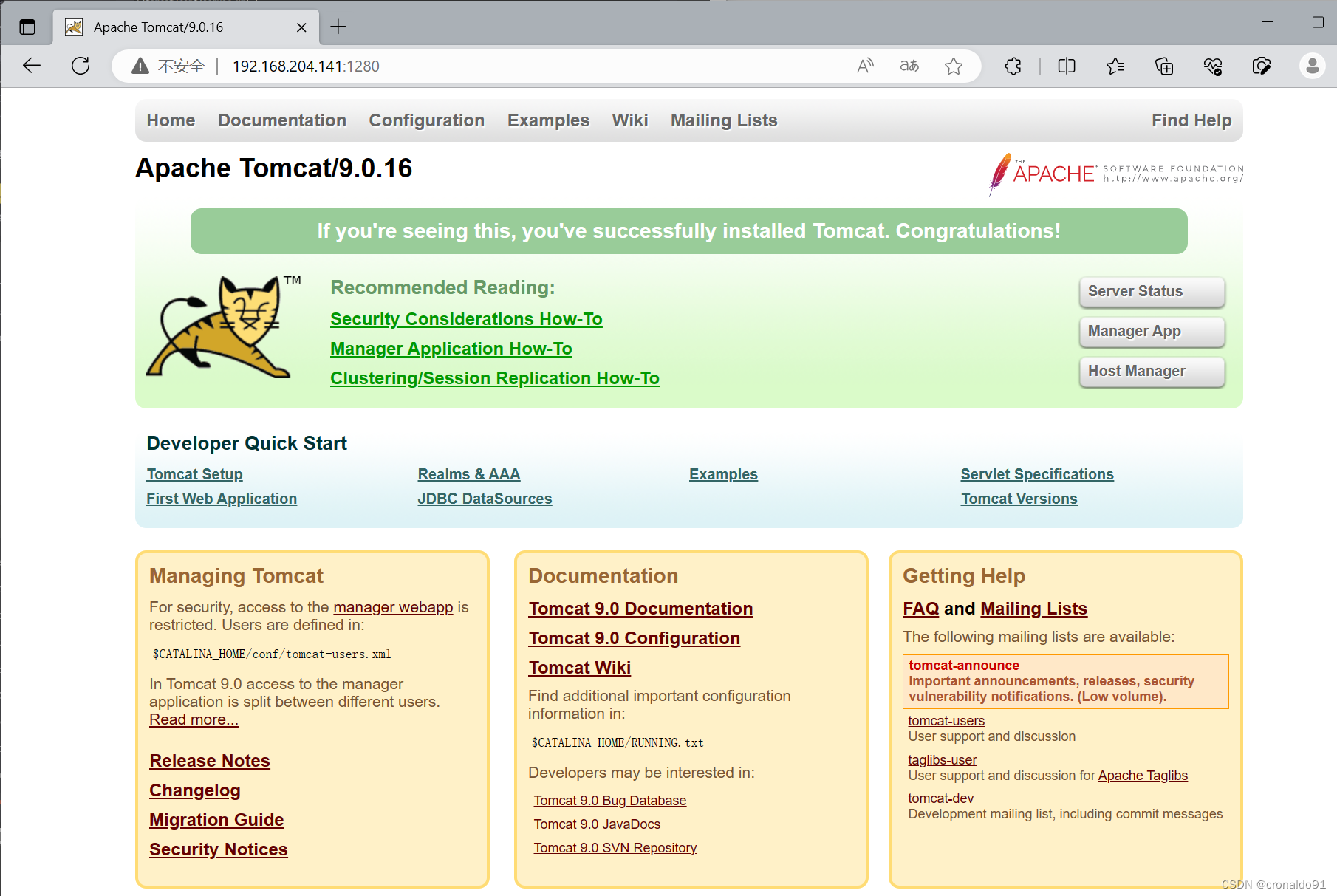Open Wiki in the navigation bar
Screen dimensions: 1337x896
(x=630, y=120)
